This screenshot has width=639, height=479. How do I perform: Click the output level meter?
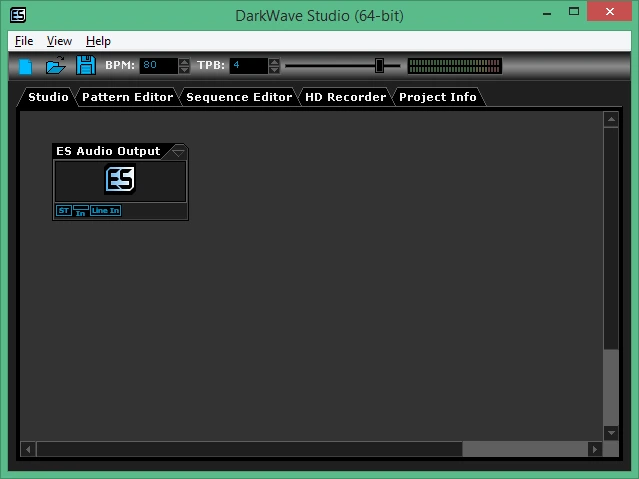coord(455,66)
